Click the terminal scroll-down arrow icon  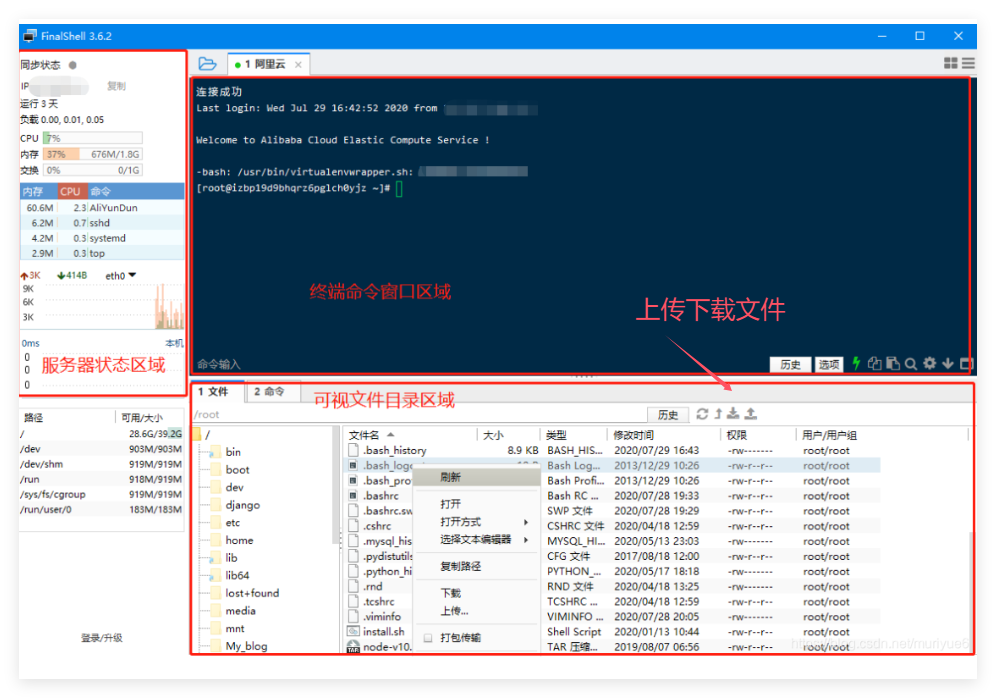pos(948,363)
